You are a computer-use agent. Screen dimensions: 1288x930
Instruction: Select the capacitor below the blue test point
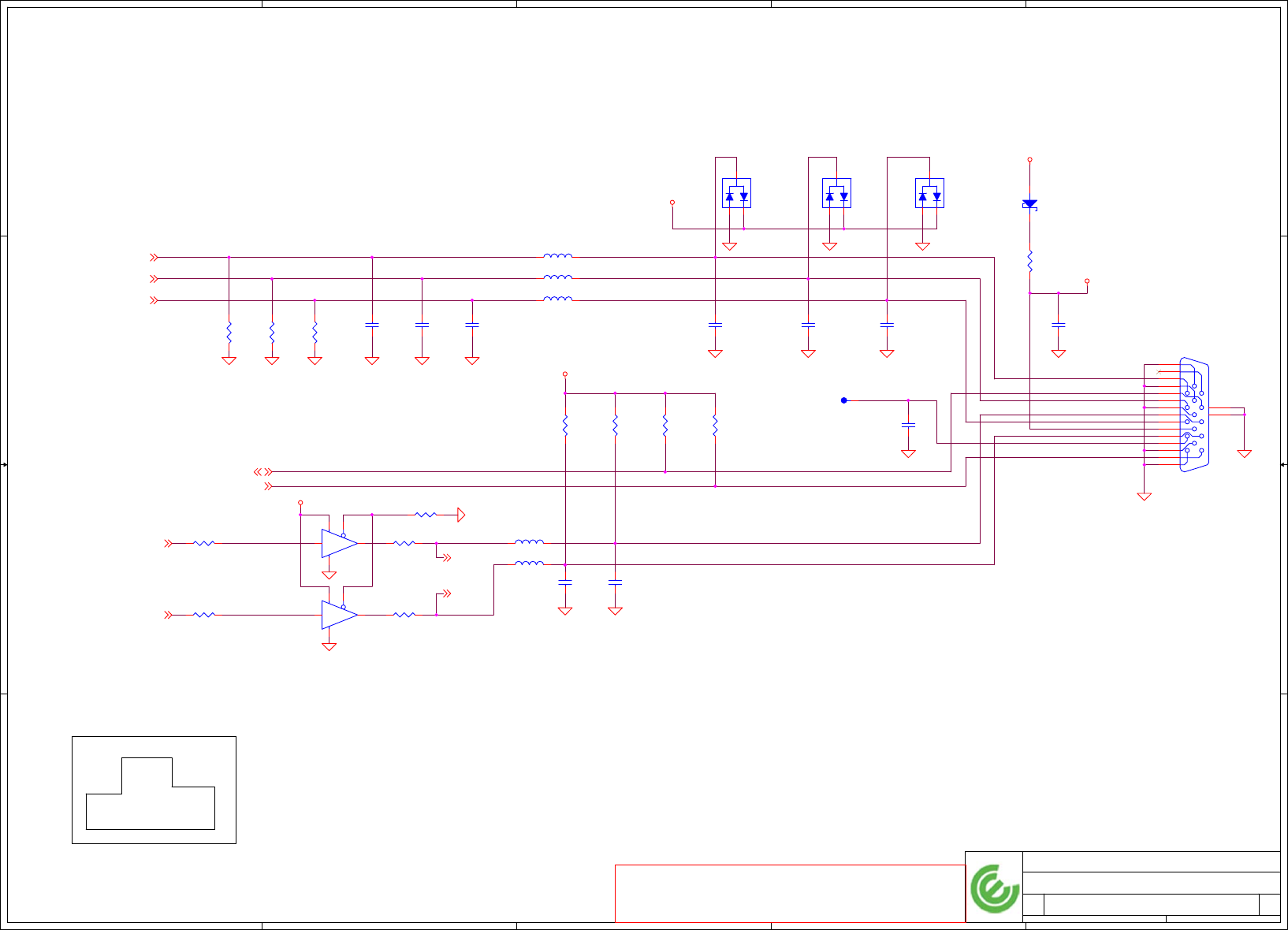[x=908, y=425]
